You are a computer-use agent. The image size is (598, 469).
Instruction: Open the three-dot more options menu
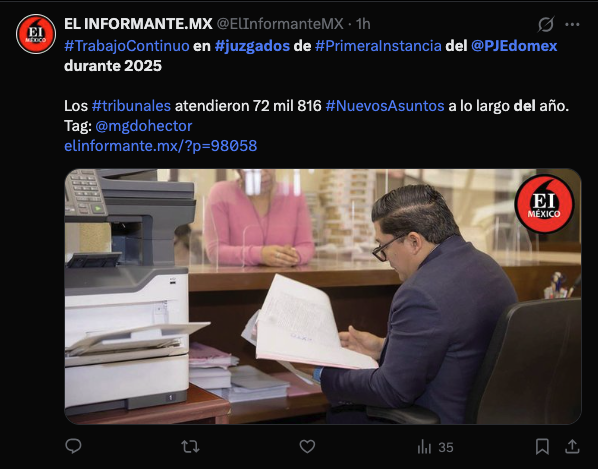coord(572,24)
